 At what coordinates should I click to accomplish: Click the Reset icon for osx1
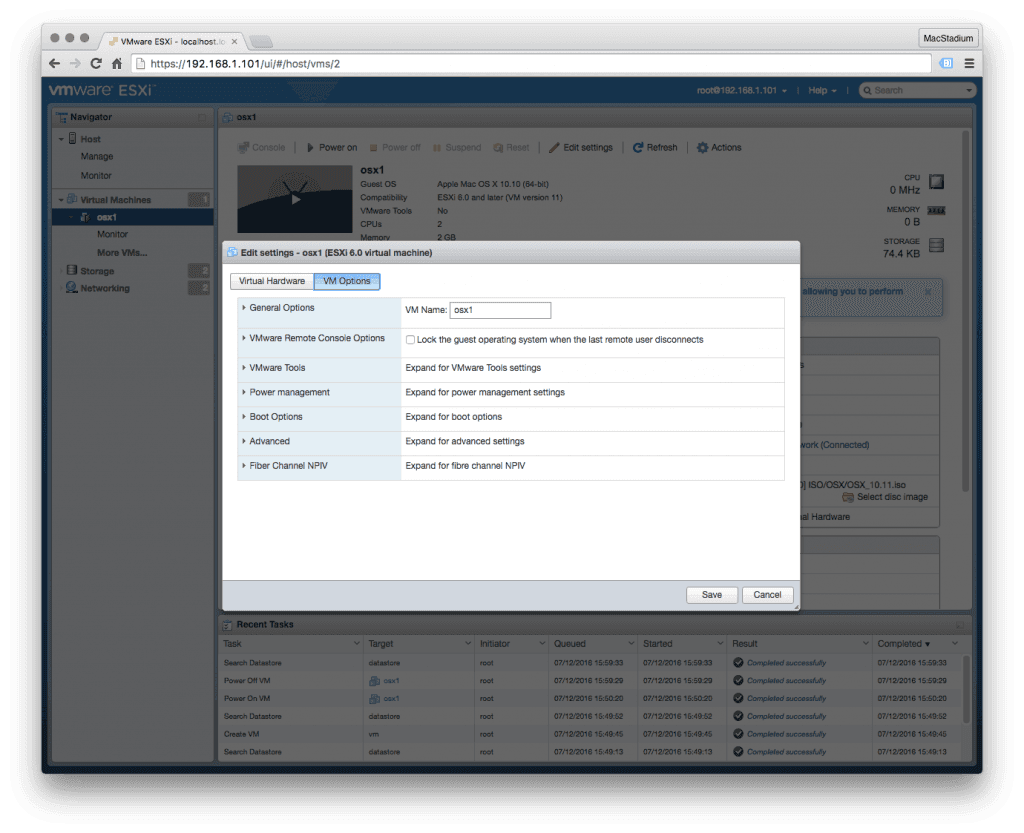(x=511, y=147)
